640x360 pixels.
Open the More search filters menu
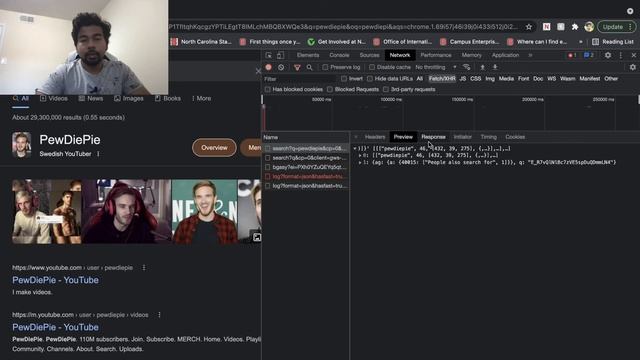point(201,98)
